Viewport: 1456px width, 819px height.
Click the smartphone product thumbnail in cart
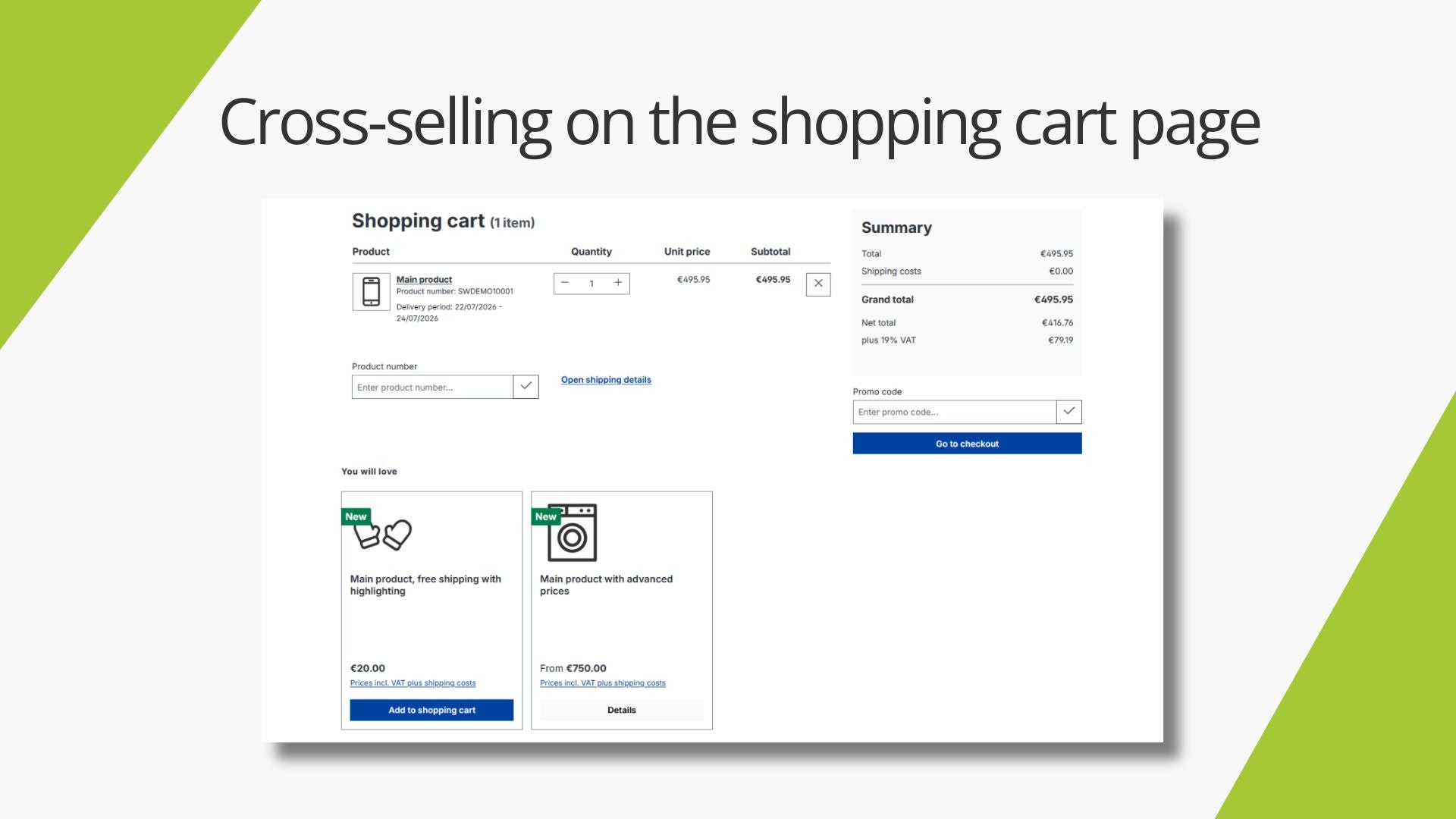click(x=371, y=292)
